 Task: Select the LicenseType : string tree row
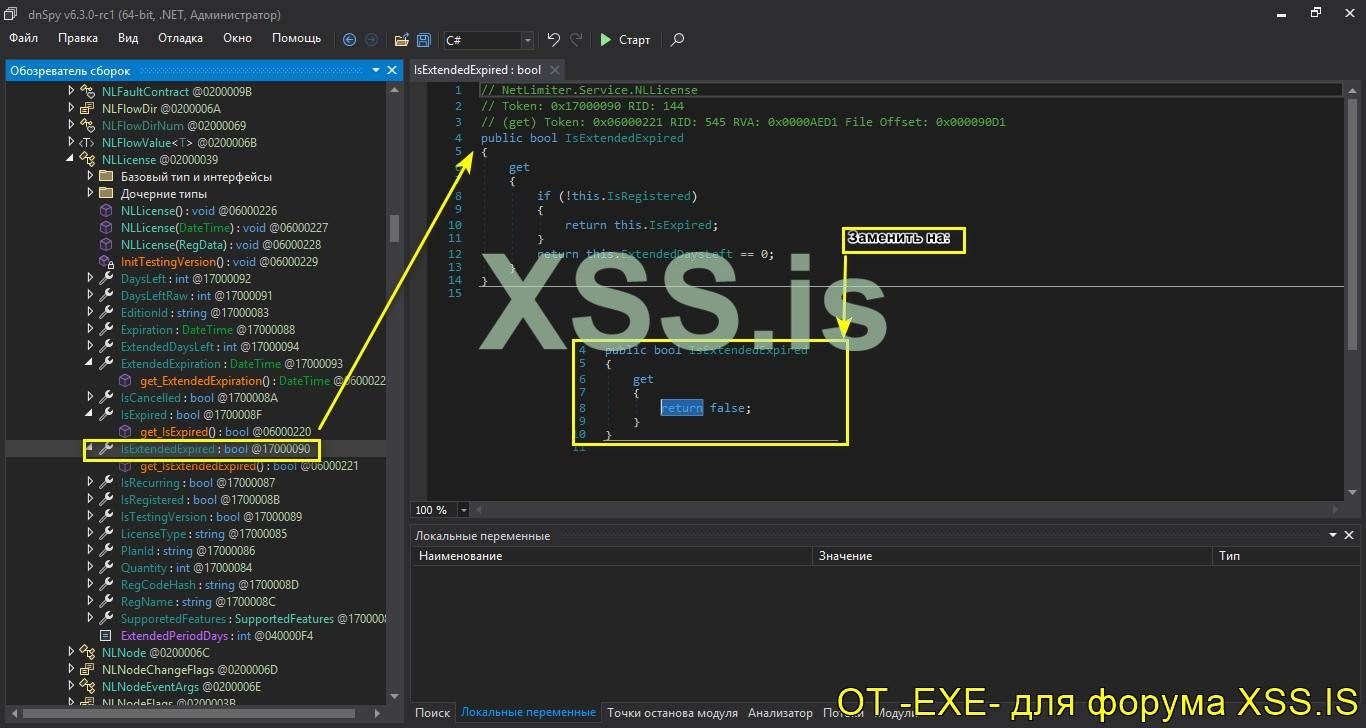pos(203,534)
